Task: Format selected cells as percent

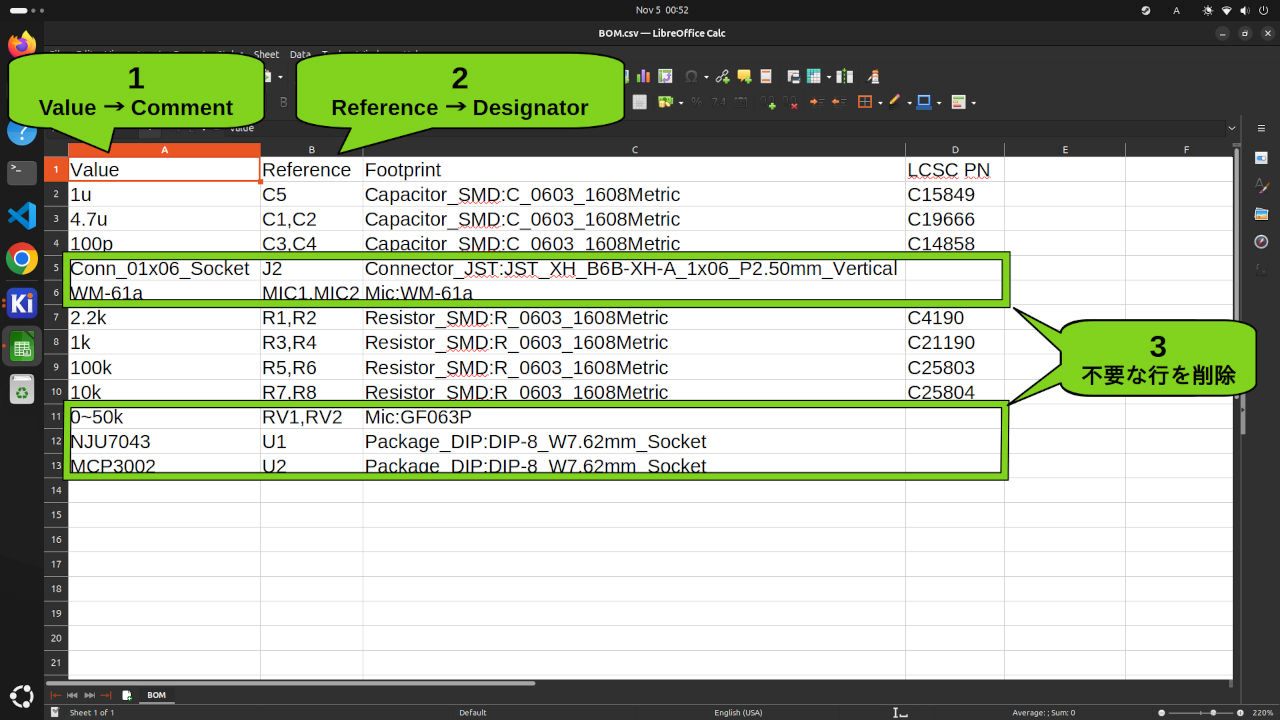Action: pos(697,102)
